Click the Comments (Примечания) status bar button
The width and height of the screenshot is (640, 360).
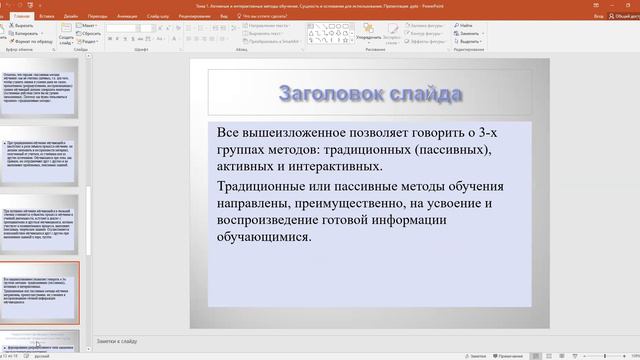508,356
